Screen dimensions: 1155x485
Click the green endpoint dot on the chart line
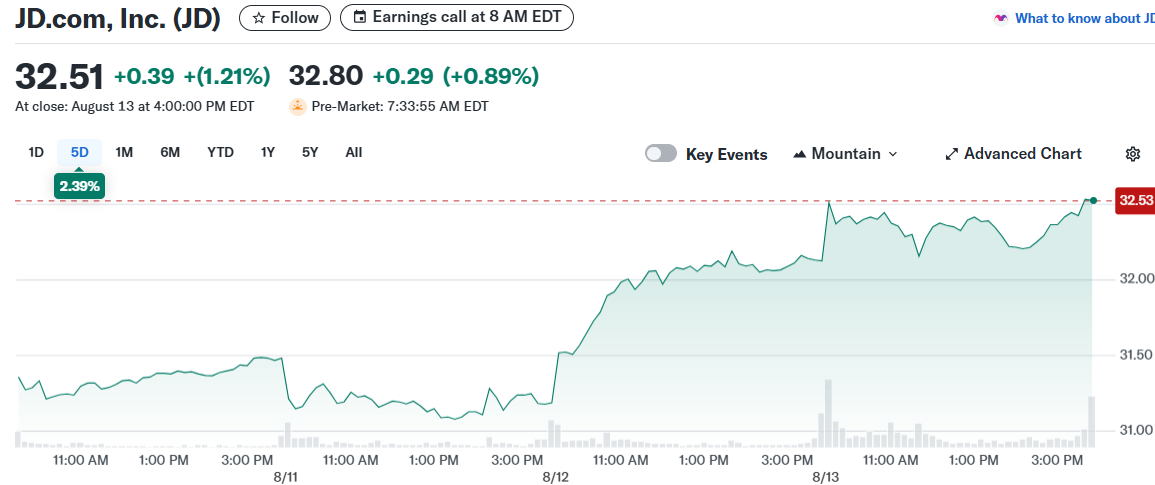point(1093,200)
